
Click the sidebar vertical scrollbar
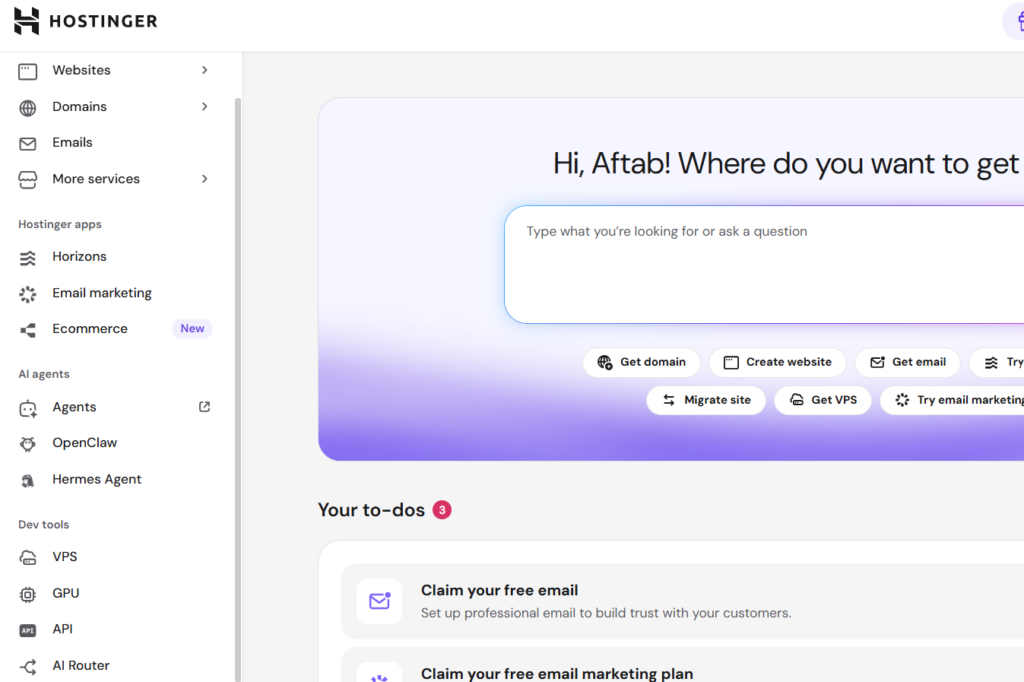point(238,390)
